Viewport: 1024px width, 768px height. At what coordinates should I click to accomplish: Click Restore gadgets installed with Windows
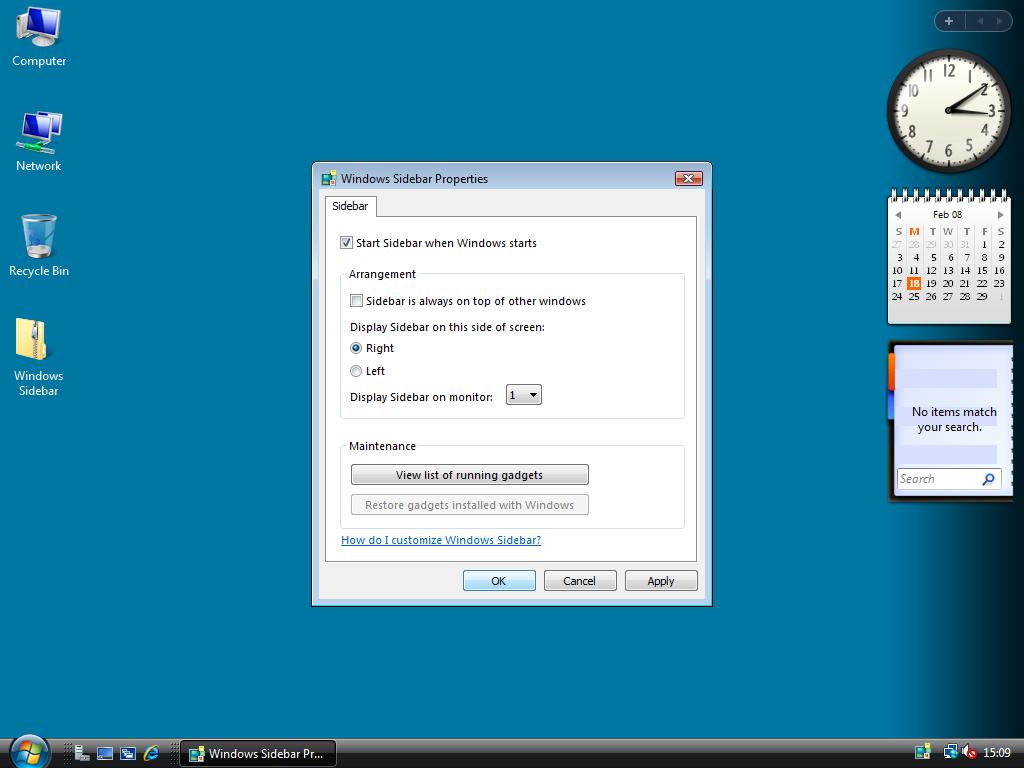click(470, 505)
